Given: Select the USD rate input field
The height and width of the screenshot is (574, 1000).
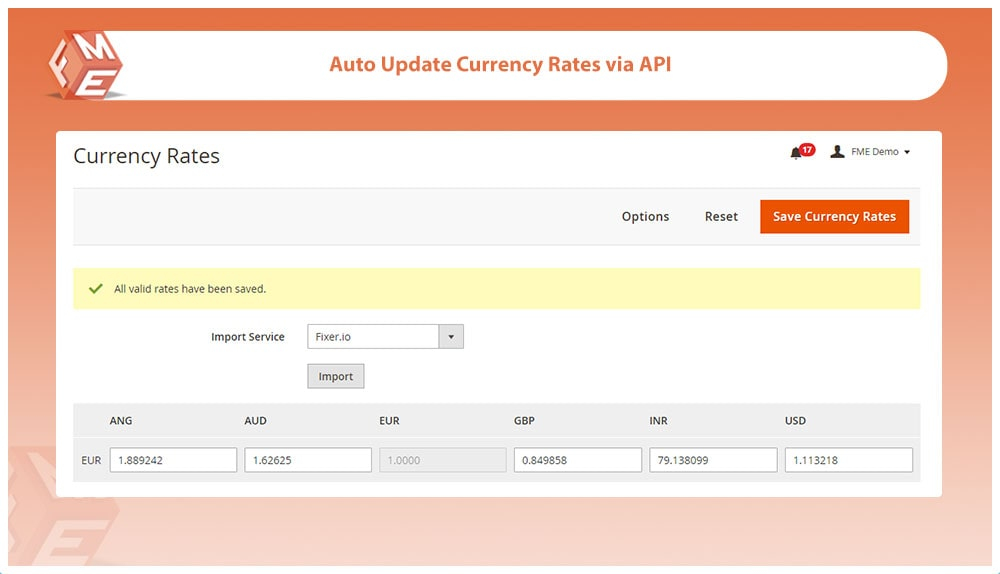Looking at the screenshot, I should [848, 460].
